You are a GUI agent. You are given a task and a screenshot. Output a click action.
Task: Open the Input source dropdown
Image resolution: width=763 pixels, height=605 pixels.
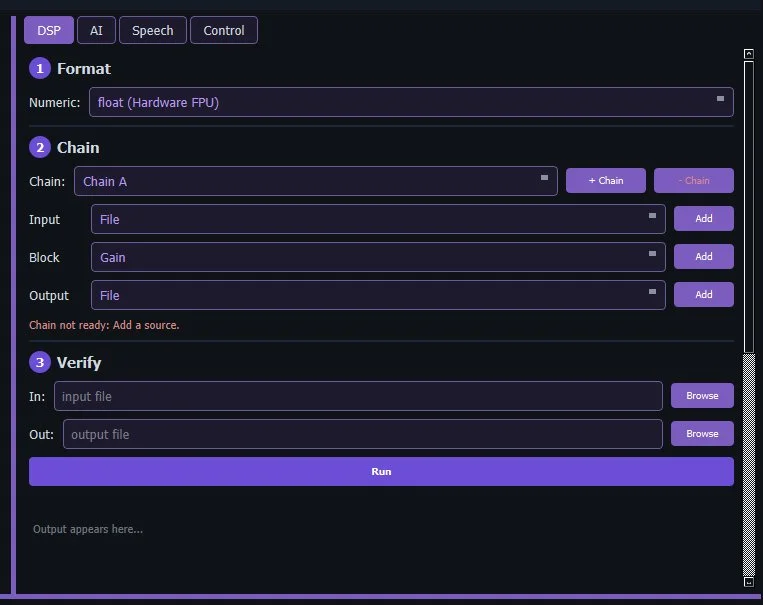click(x=378, y=219)
